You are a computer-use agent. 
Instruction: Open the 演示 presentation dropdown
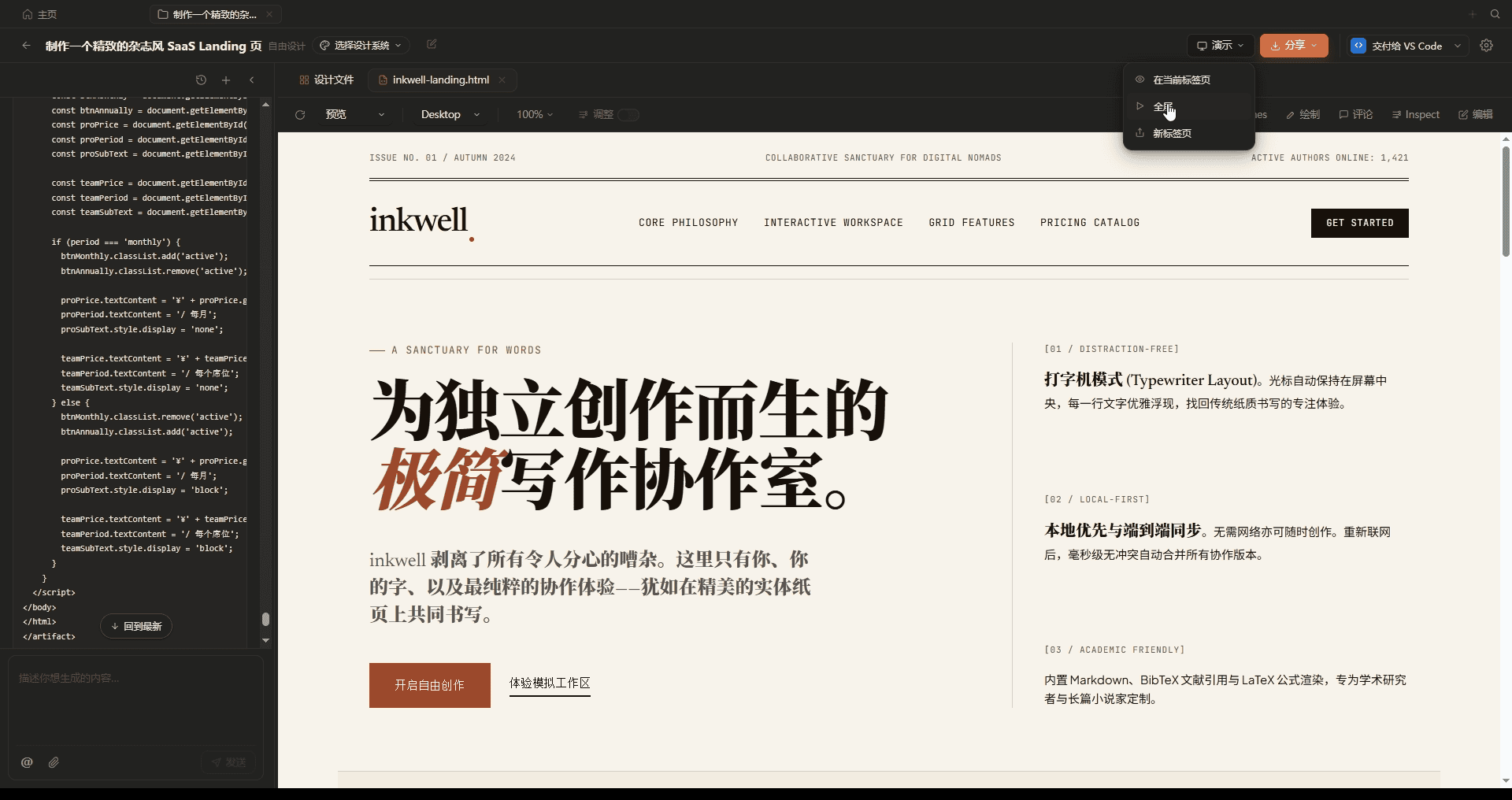[1220, 46]
